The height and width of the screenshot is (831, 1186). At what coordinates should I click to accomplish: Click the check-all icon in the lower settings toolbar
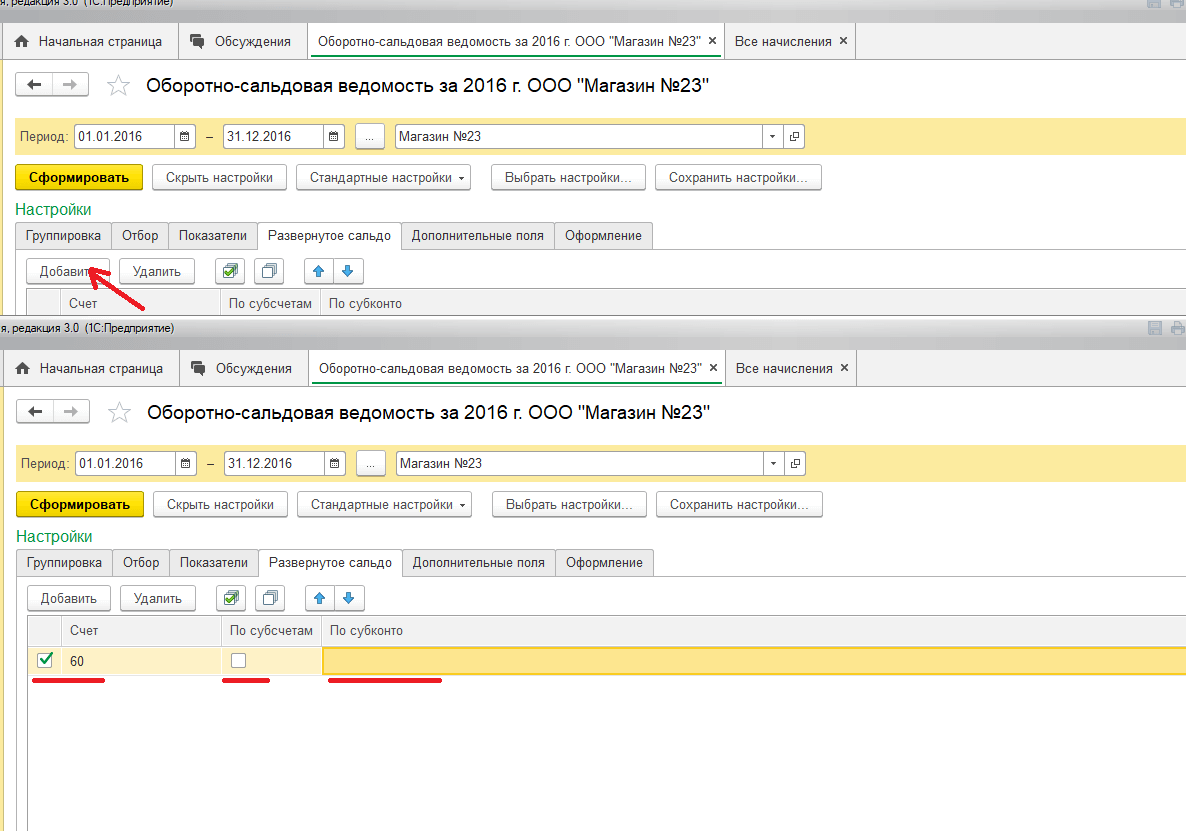pos(232,598)
